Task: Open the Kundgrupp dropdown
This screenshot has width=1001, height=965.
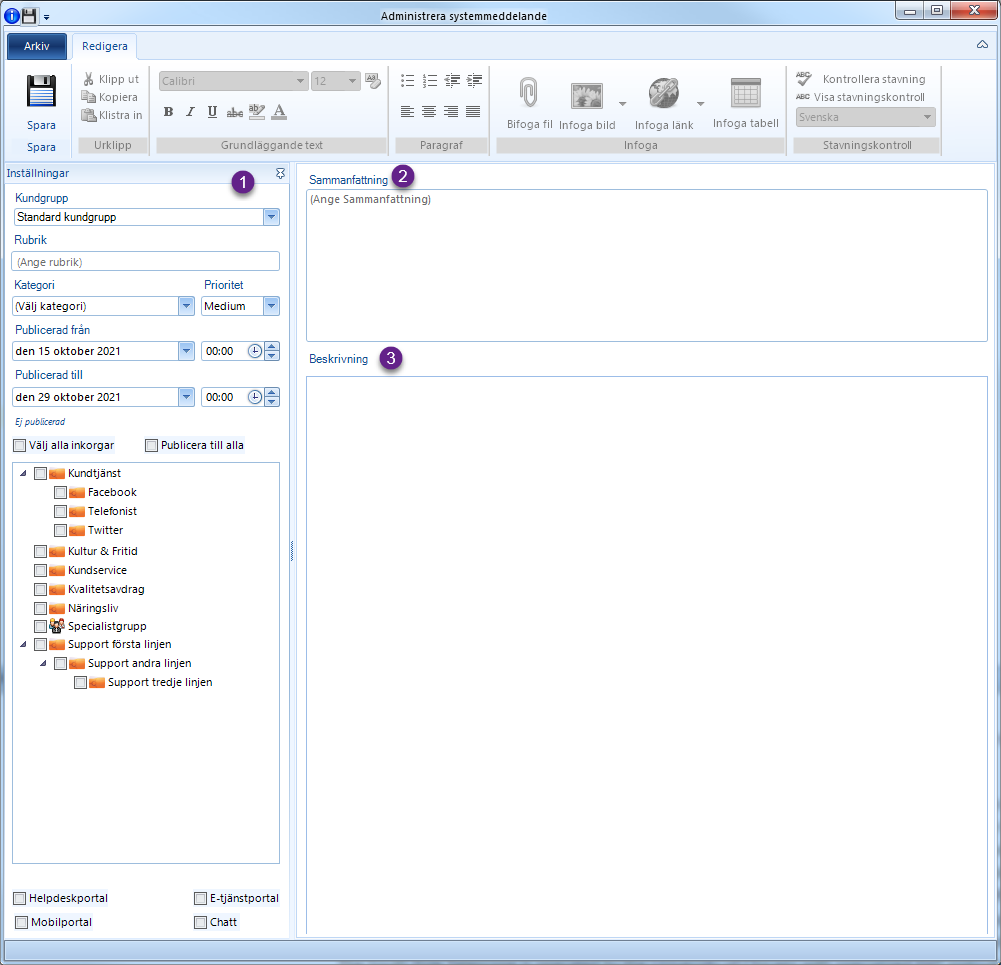Action: pyautogui.click(x=271, y=217)
